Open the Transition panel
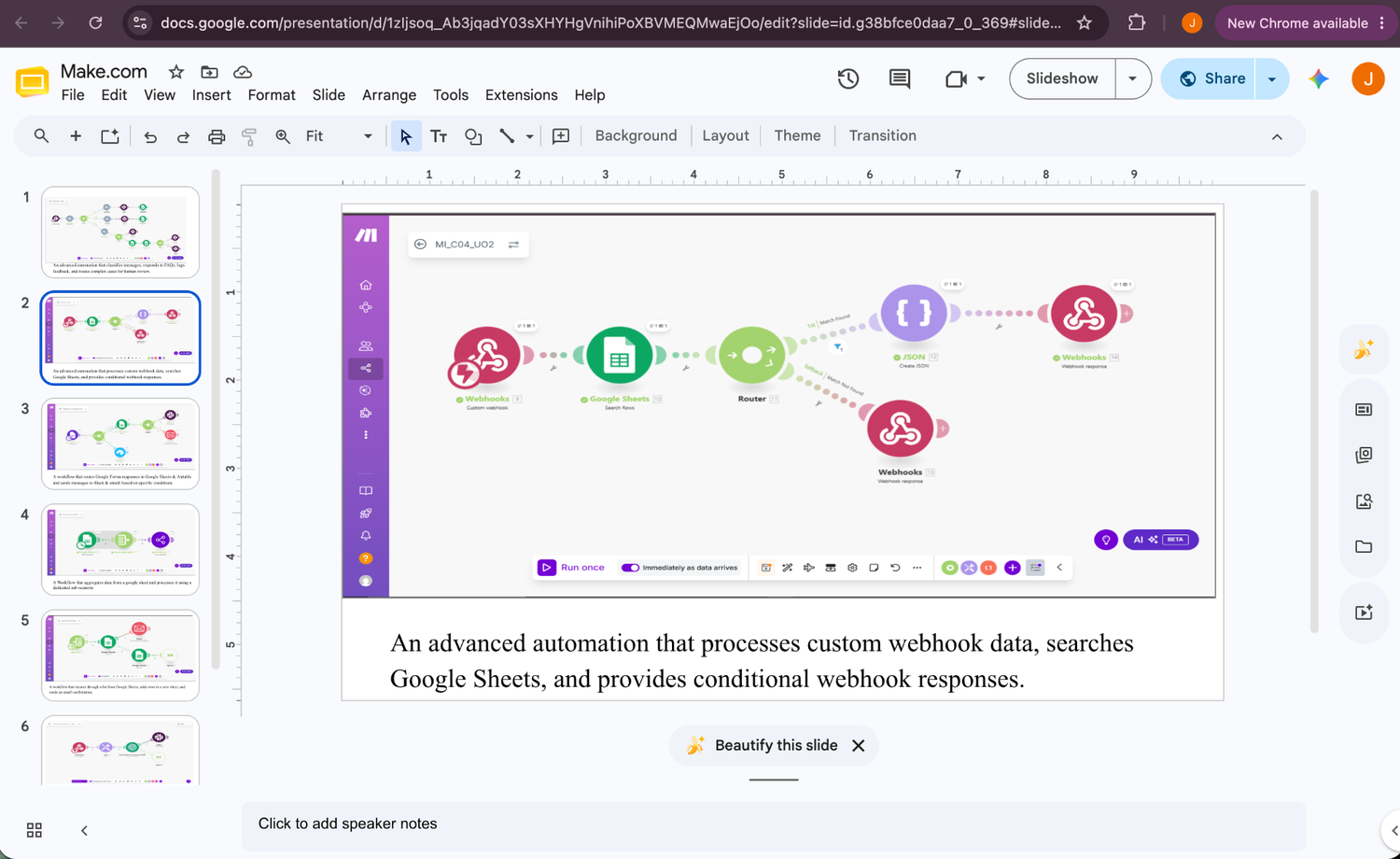 coord(882,136)
